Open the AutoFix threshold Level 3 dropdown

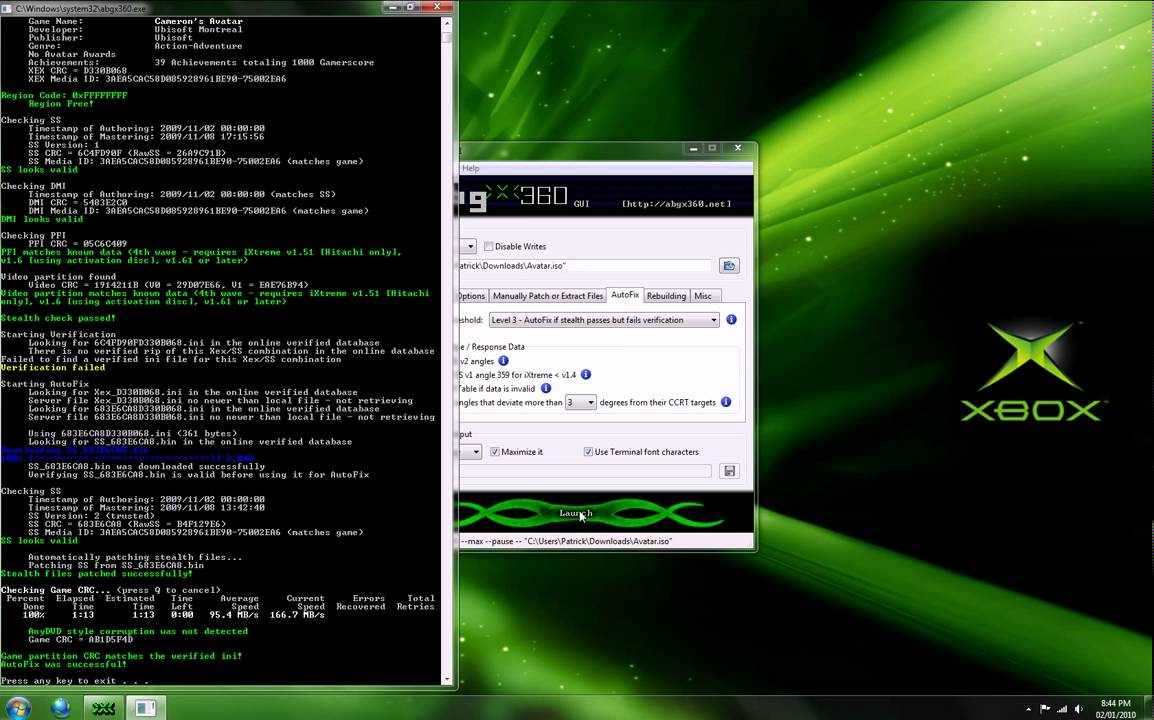604,320
